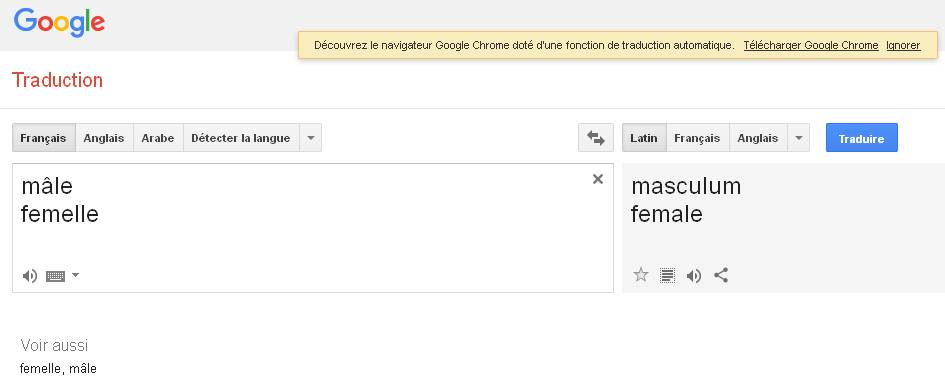Expand input tools dropdown arrow
The width and height of the screenshot is (945, 392).
(75, 275)
